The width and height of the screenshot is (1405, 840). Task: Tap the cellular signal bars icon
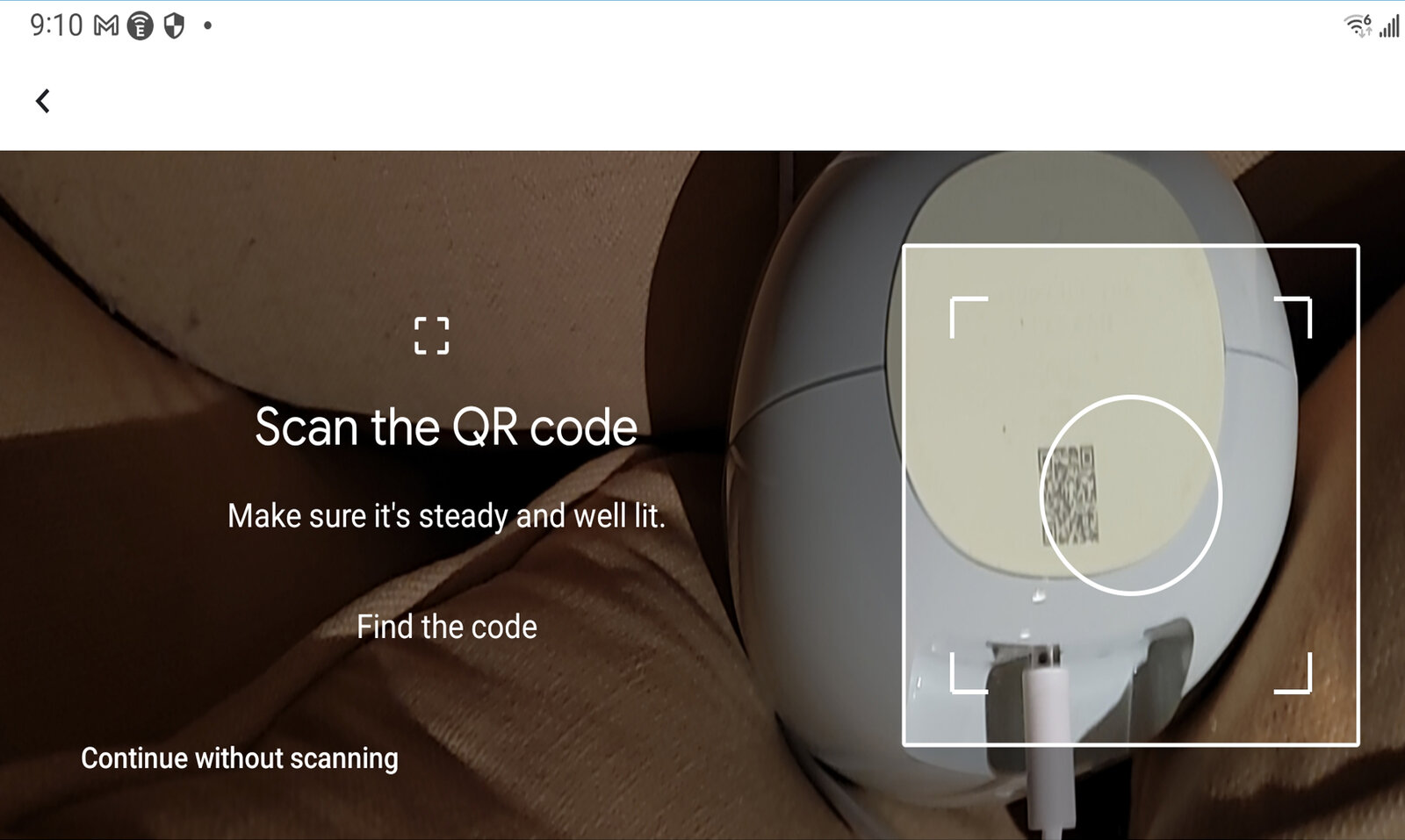click(x=1389, y=26)
